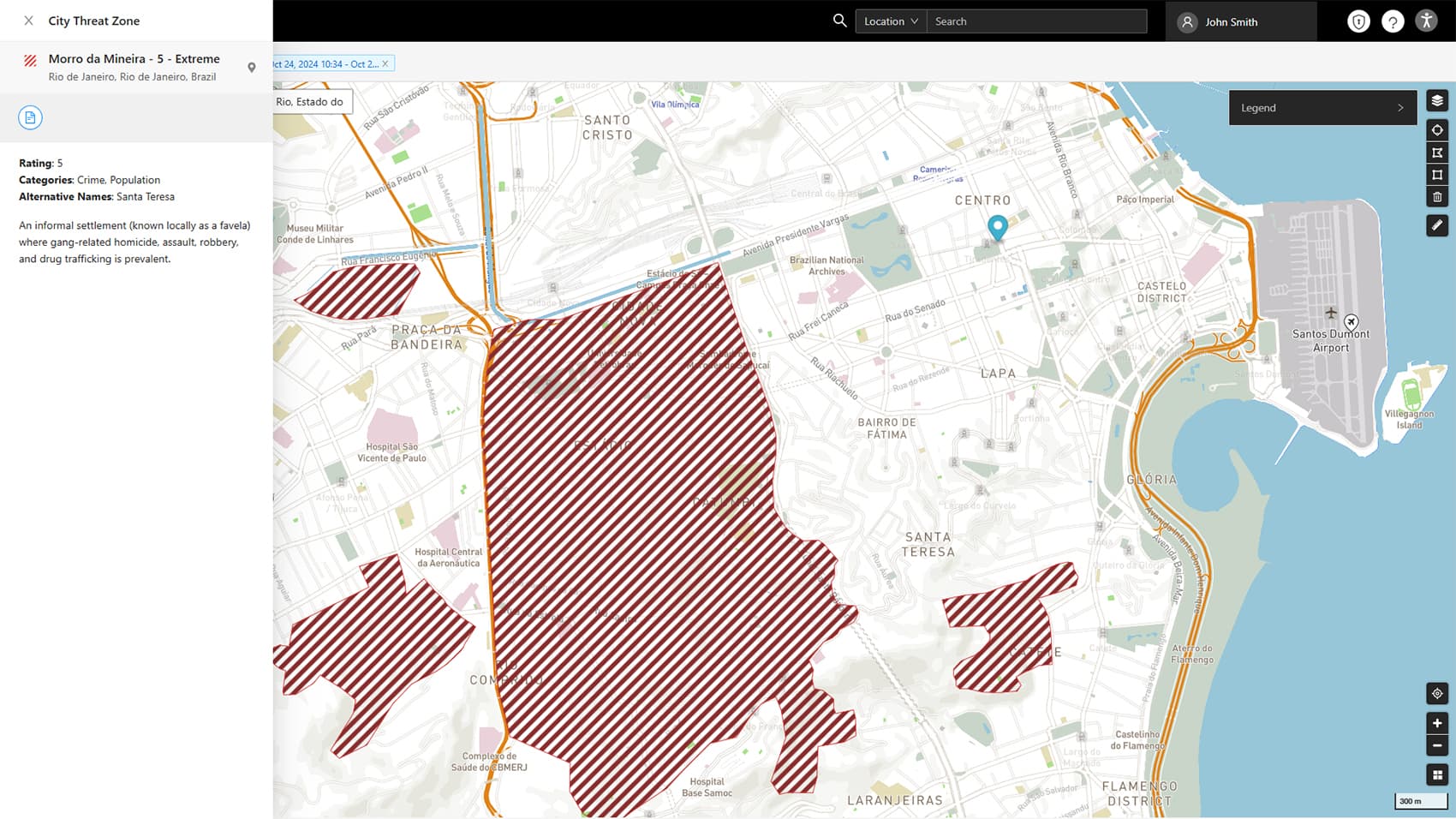Open the basemap grid selector
The width and height of the screenshot is (1456, 819).
coord(1437,774)
